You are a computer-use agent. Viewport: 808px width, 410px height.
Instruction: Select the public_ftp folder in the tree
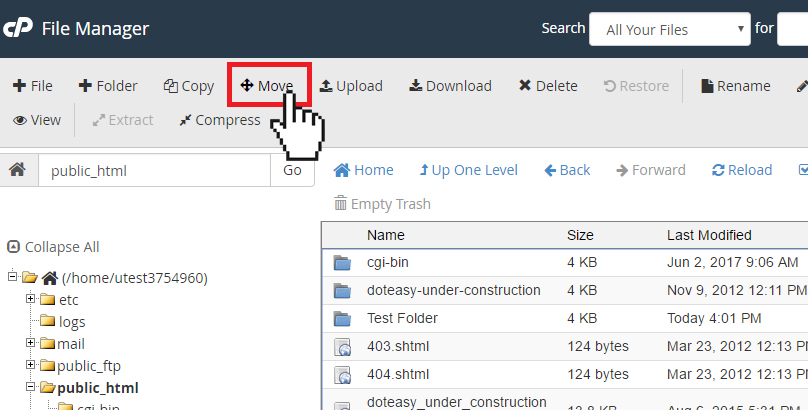coord(89,366)
